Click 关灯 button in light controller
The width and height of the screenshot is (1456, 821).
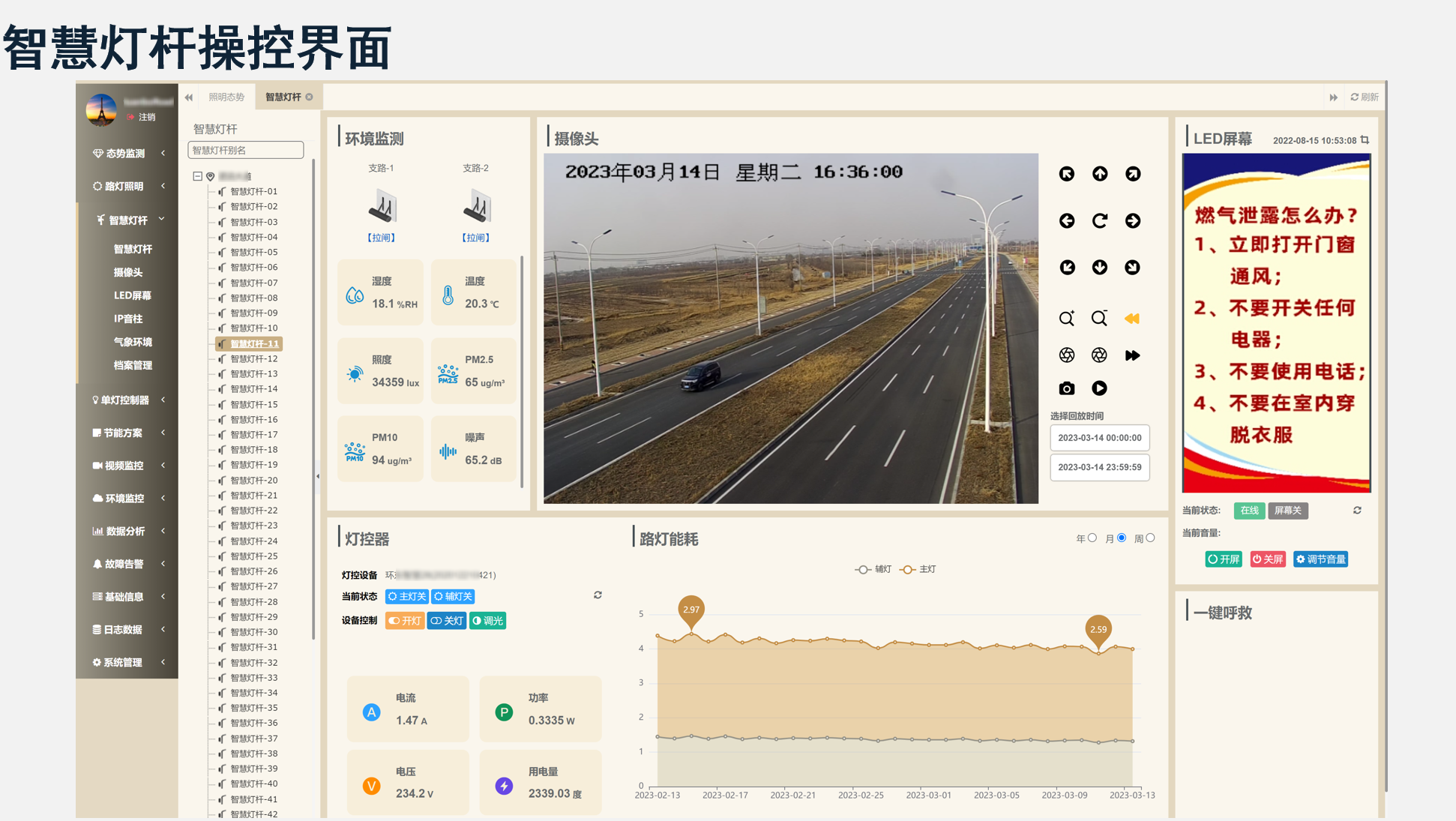point(447,621)
